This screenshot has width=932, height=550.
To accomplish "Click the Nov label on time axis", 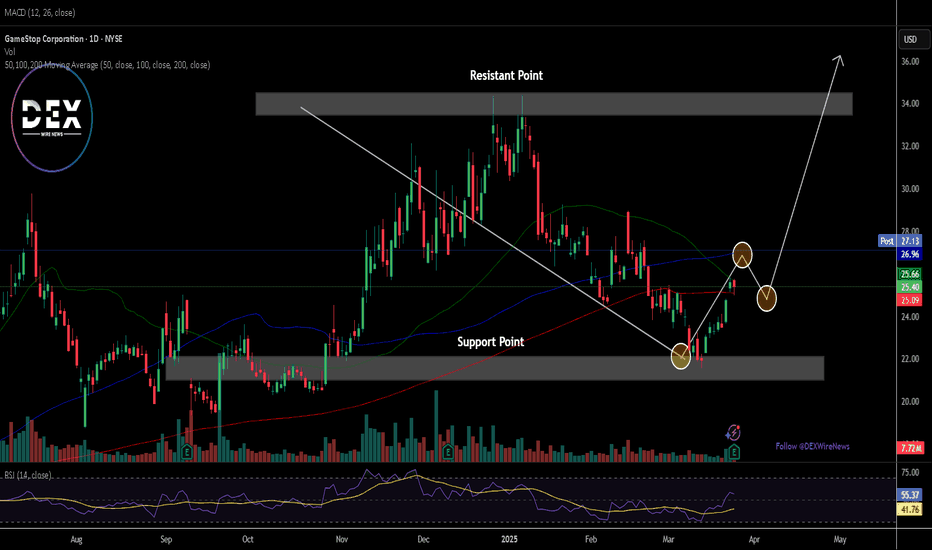I will pos(342,539).
